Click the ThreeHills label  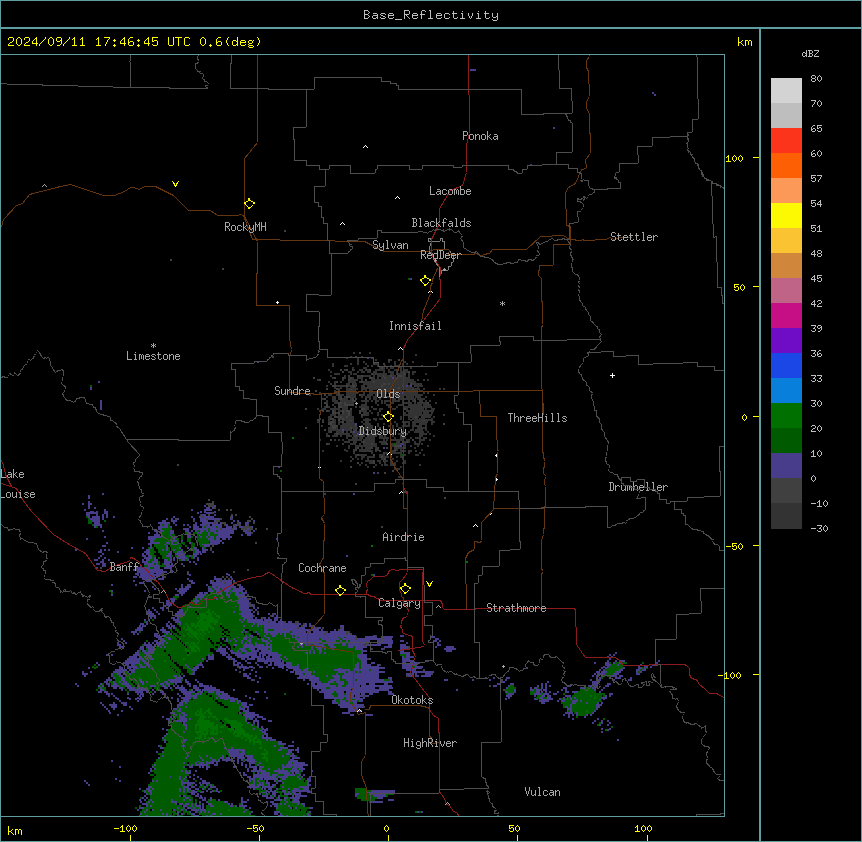[537, 418]
